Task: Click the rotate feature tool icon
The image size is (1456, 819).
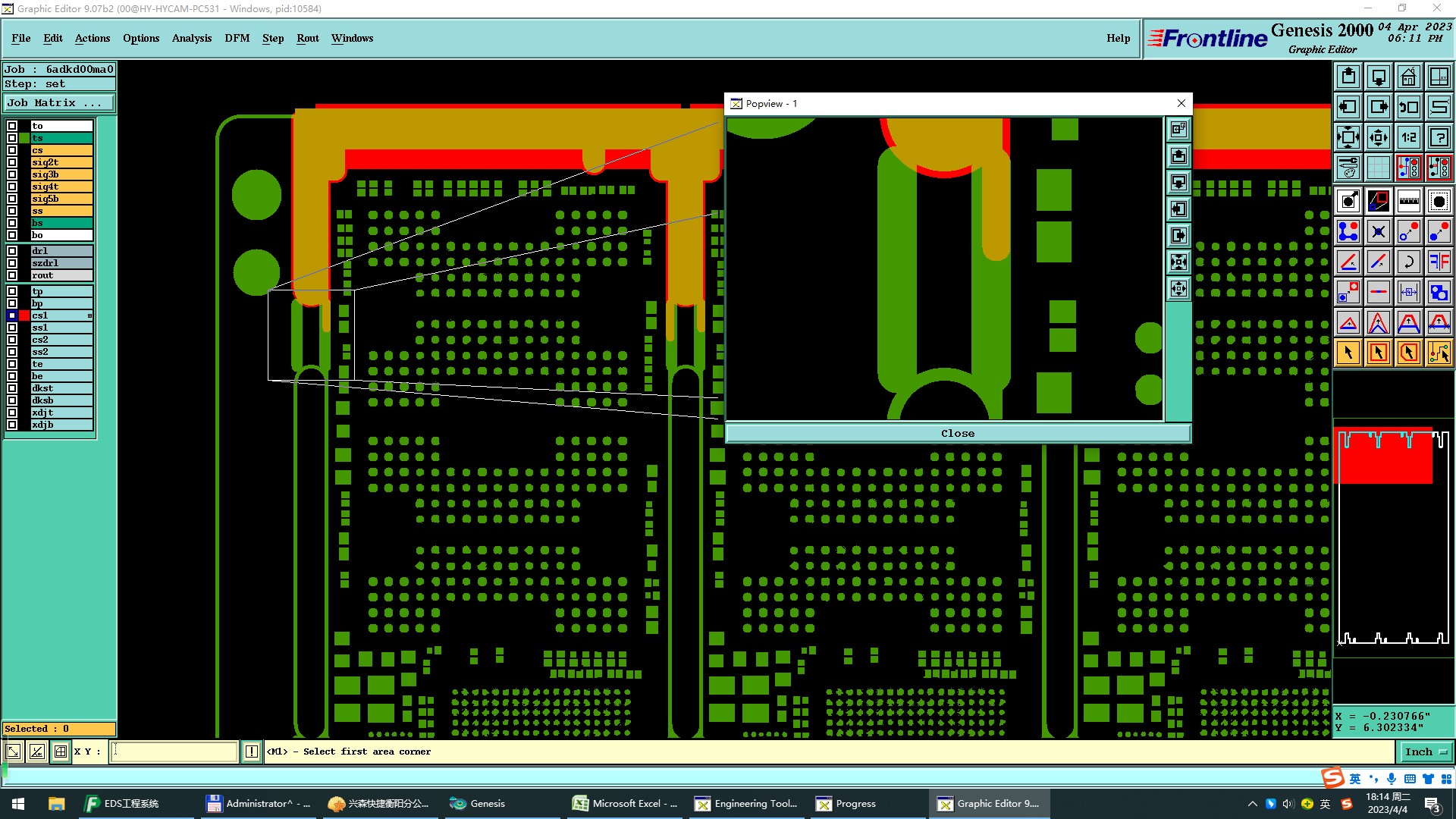Action: pos(1408,262)
